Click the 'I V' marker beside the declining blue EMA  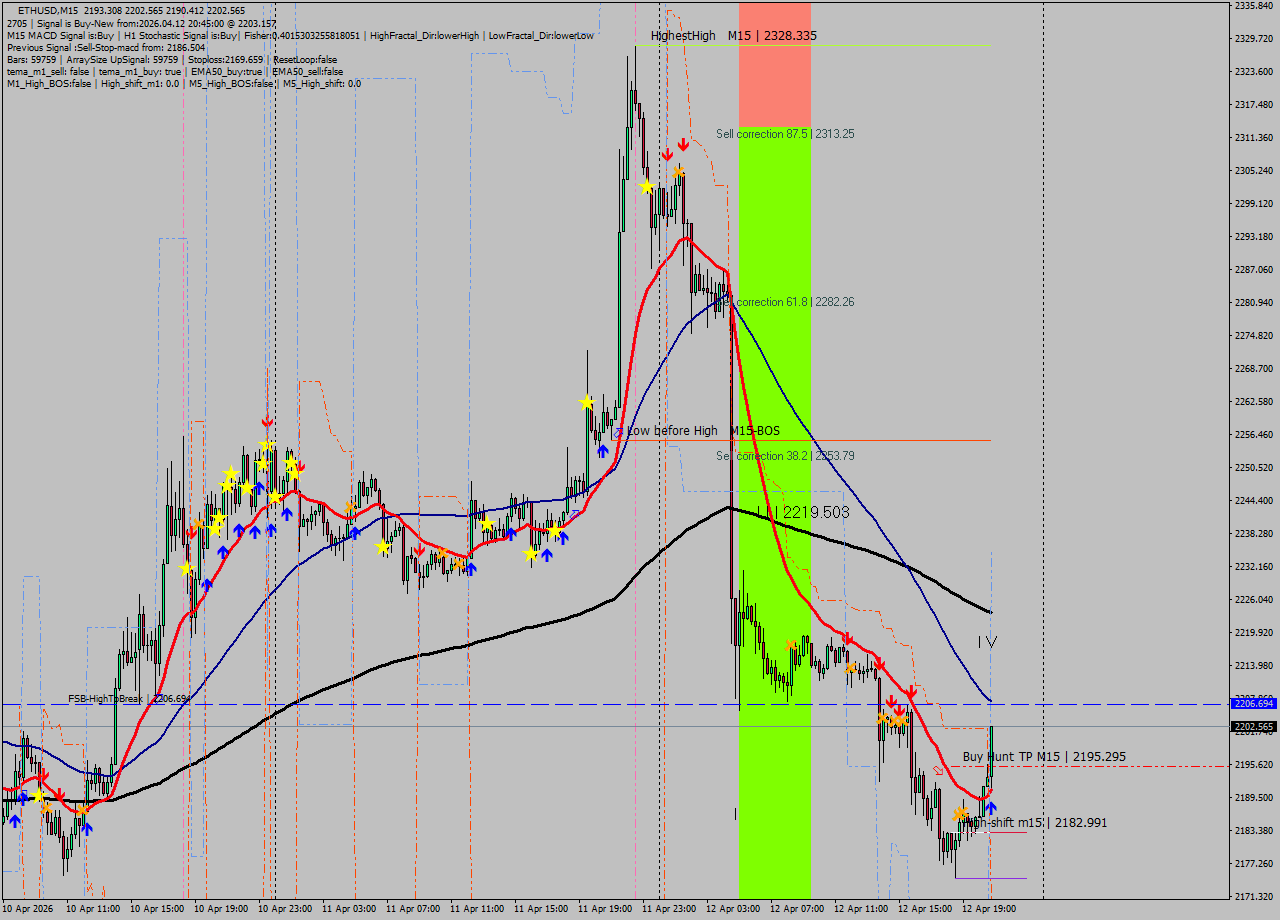pos(988,642)
